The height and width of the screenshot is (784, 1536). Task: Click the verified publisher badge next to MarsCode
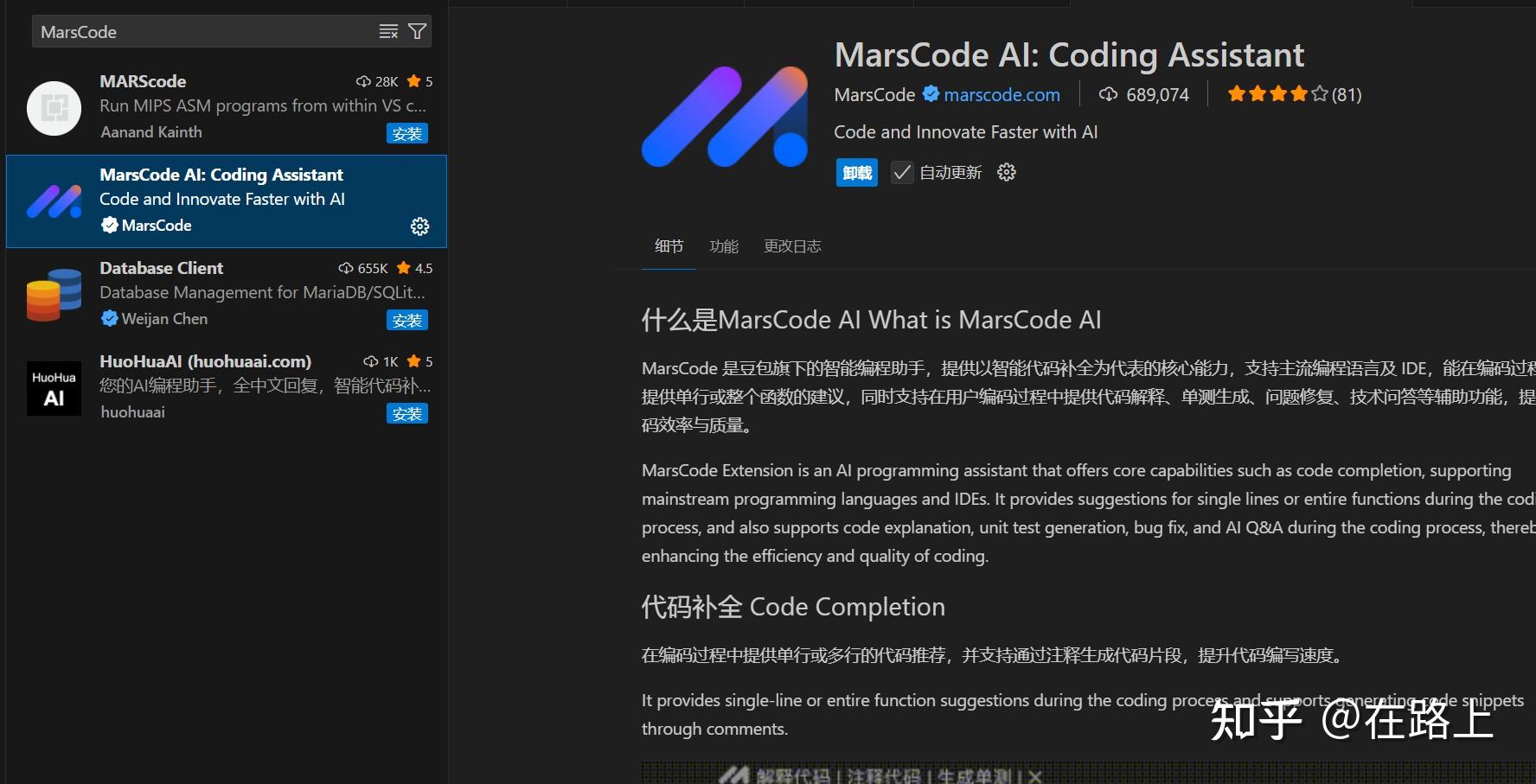(931, 94)
